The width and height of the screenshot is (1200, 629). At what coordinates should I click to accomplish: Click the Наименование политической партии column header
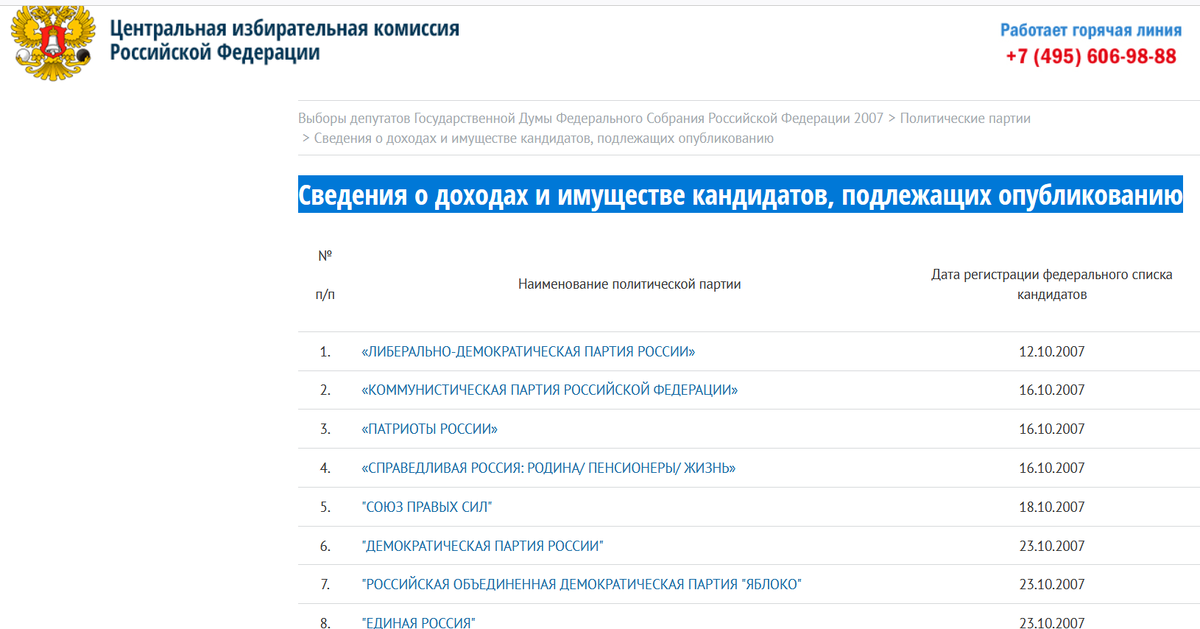pyautogui.click(x=630, y=285)
